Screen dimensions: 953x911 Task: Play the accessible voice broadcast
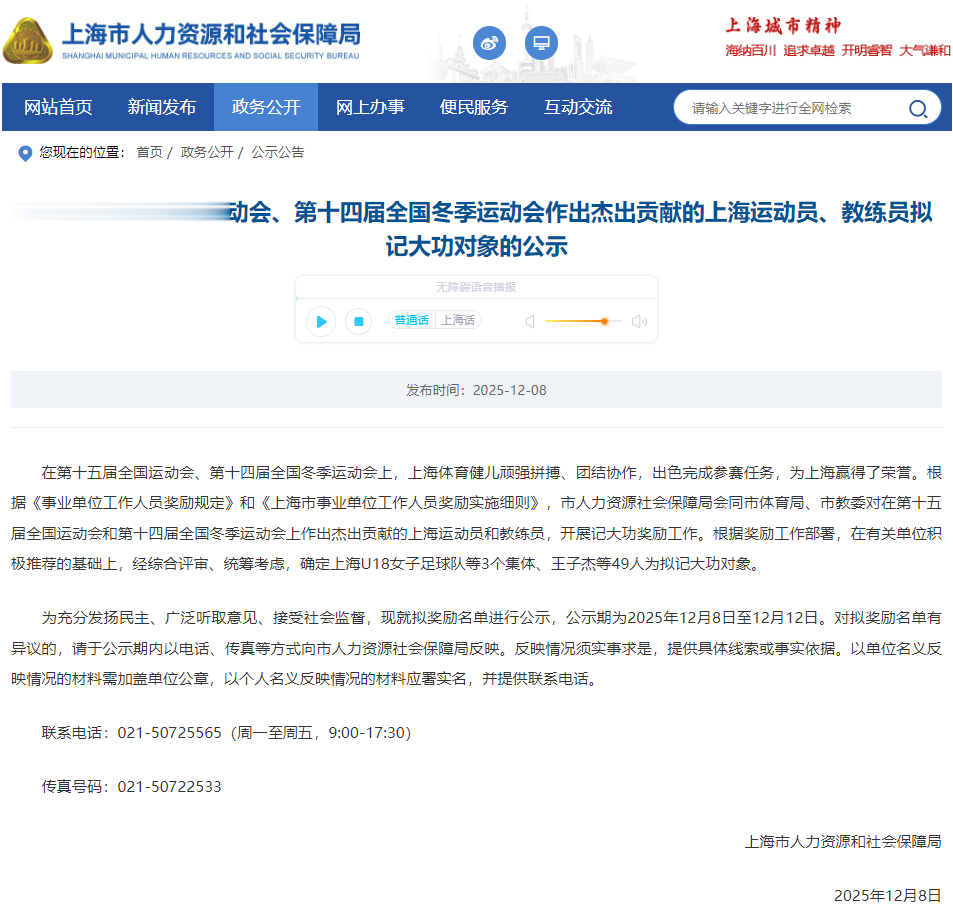320,321
